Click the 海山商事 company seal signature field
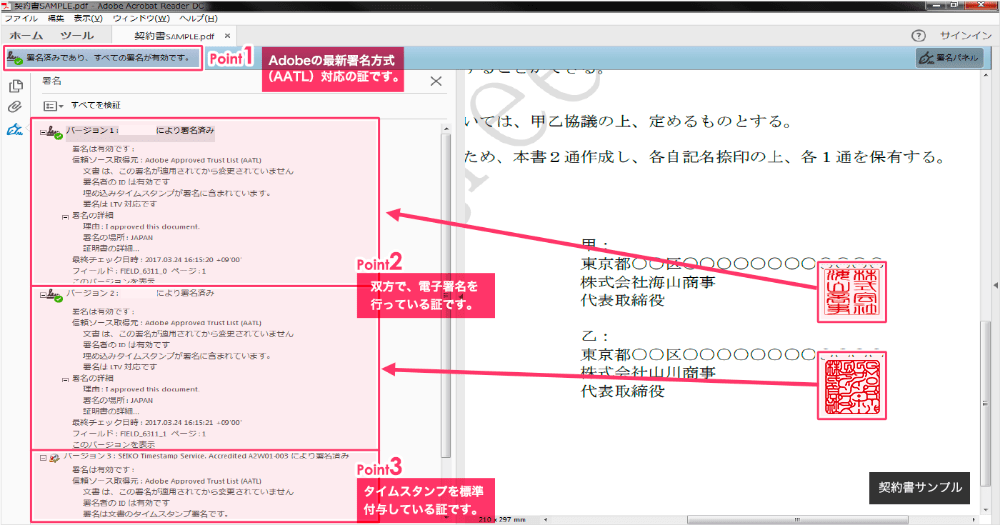This screenshot has width=1000, height=525. 851,292
